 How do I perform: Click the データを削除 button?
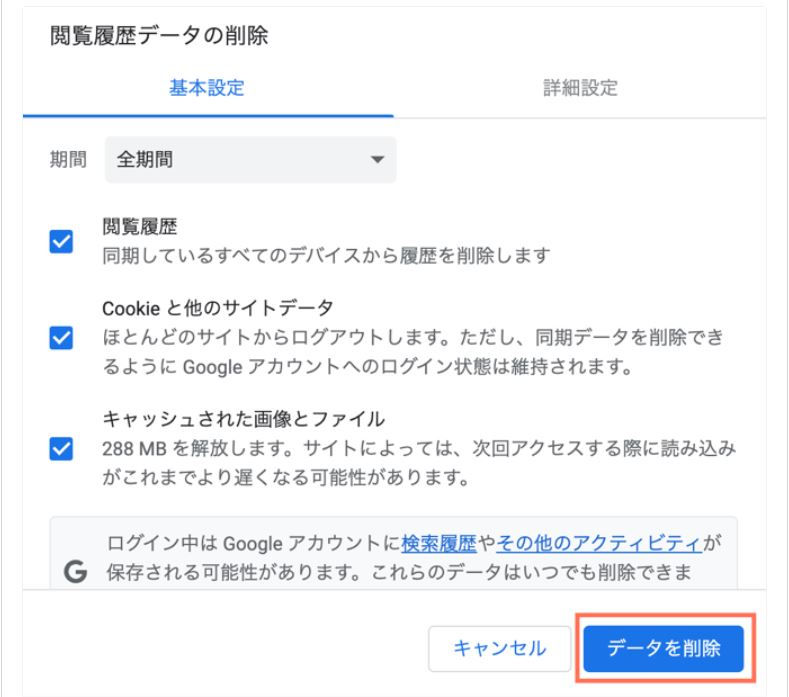point(664,648)
